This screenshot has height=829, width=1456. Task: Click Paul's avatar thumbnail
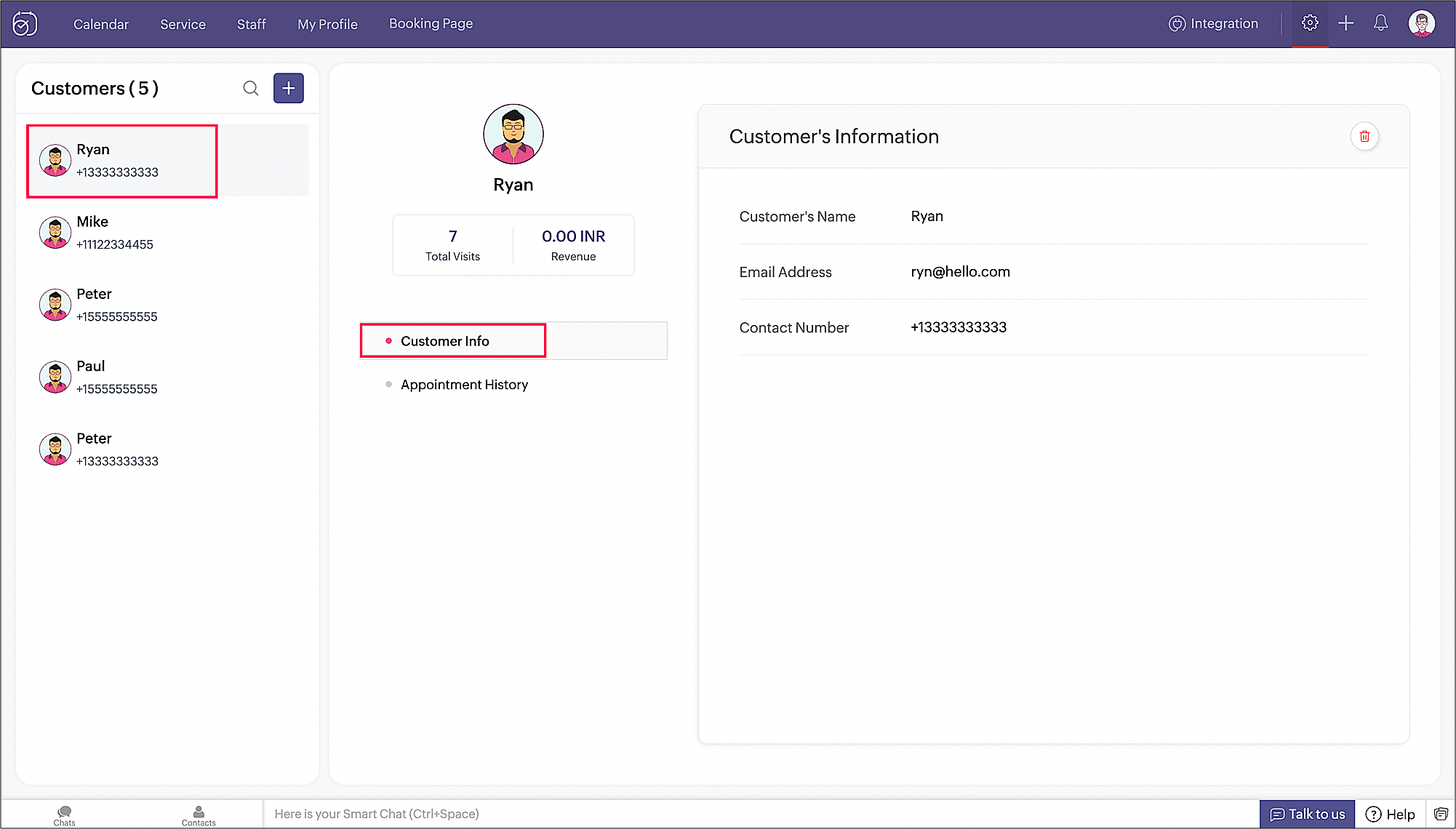click(x=55, y=377)
